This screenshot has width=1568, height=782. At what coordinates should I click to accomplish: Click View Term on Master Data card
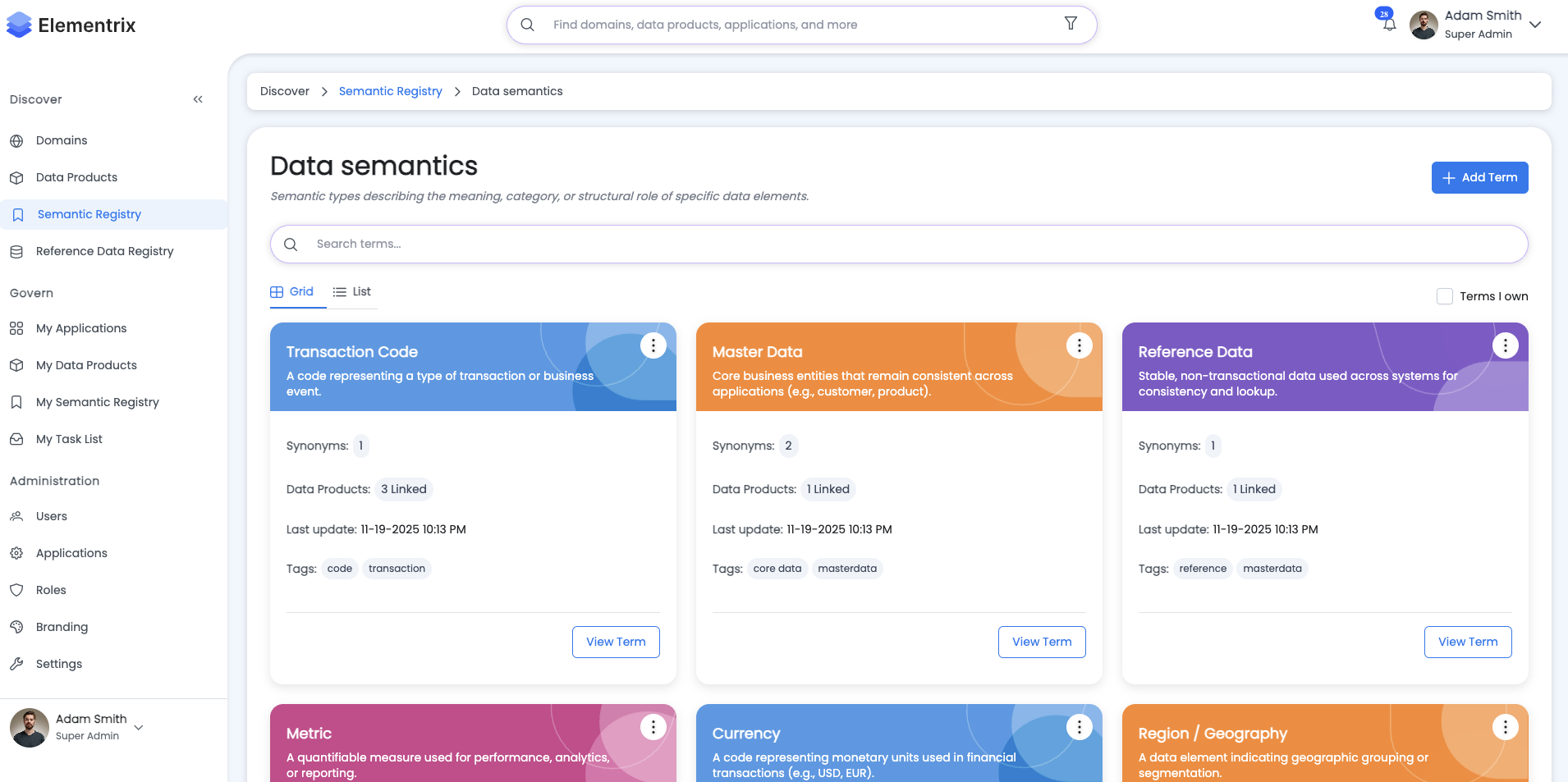[1041, 642]
